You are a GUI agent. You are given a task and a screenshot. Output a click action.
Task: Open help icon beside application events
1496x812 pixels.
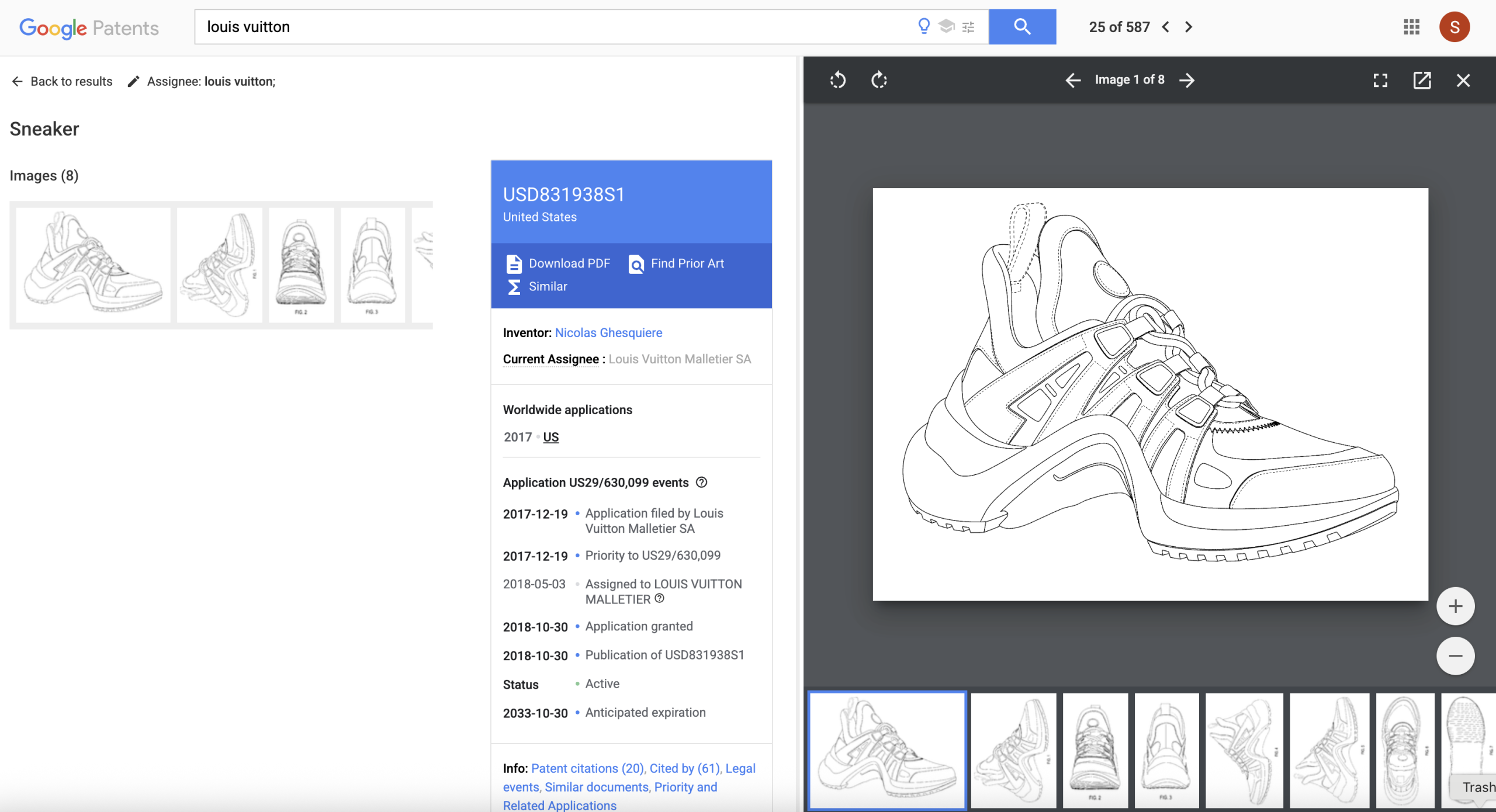702,482
